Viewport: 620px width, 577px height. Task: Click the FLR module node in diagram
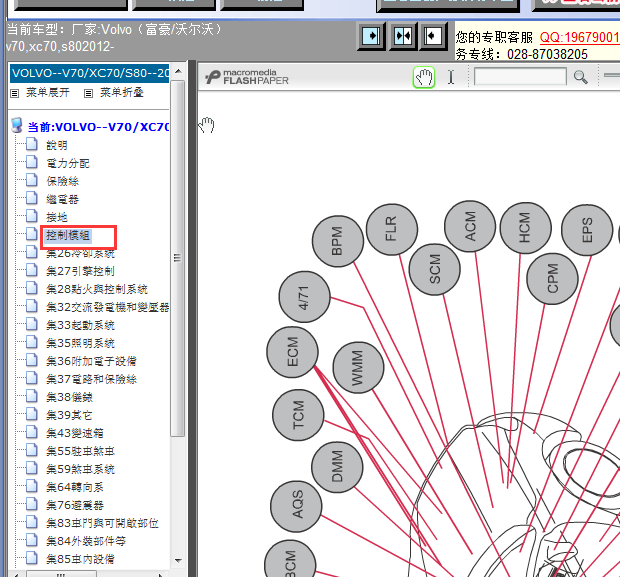tap(391, 229)
